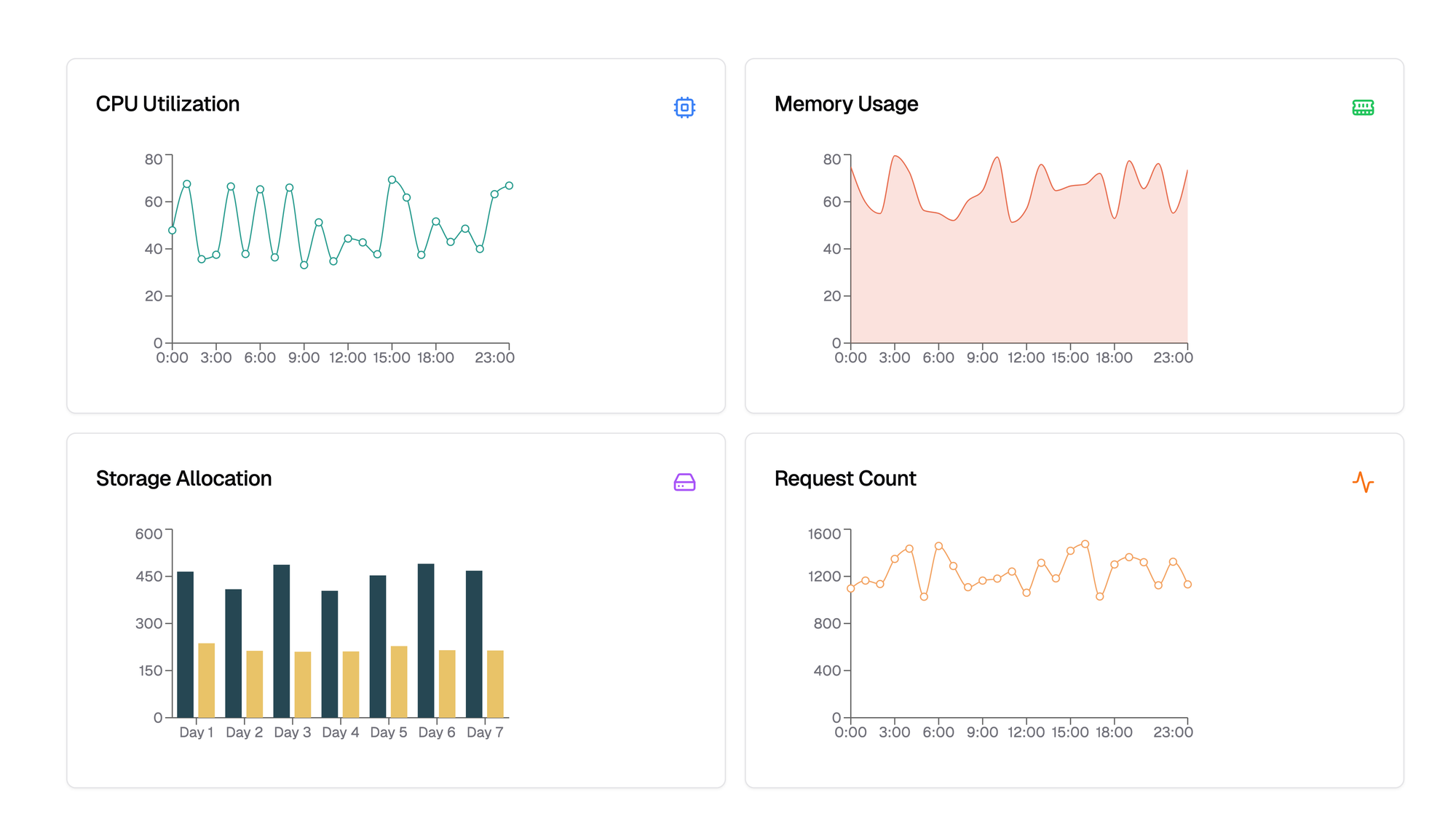Click the 12:00 label on the Memory Usage axis
The width and height of the screenshot is (1456, 827).
(1026, 357)
